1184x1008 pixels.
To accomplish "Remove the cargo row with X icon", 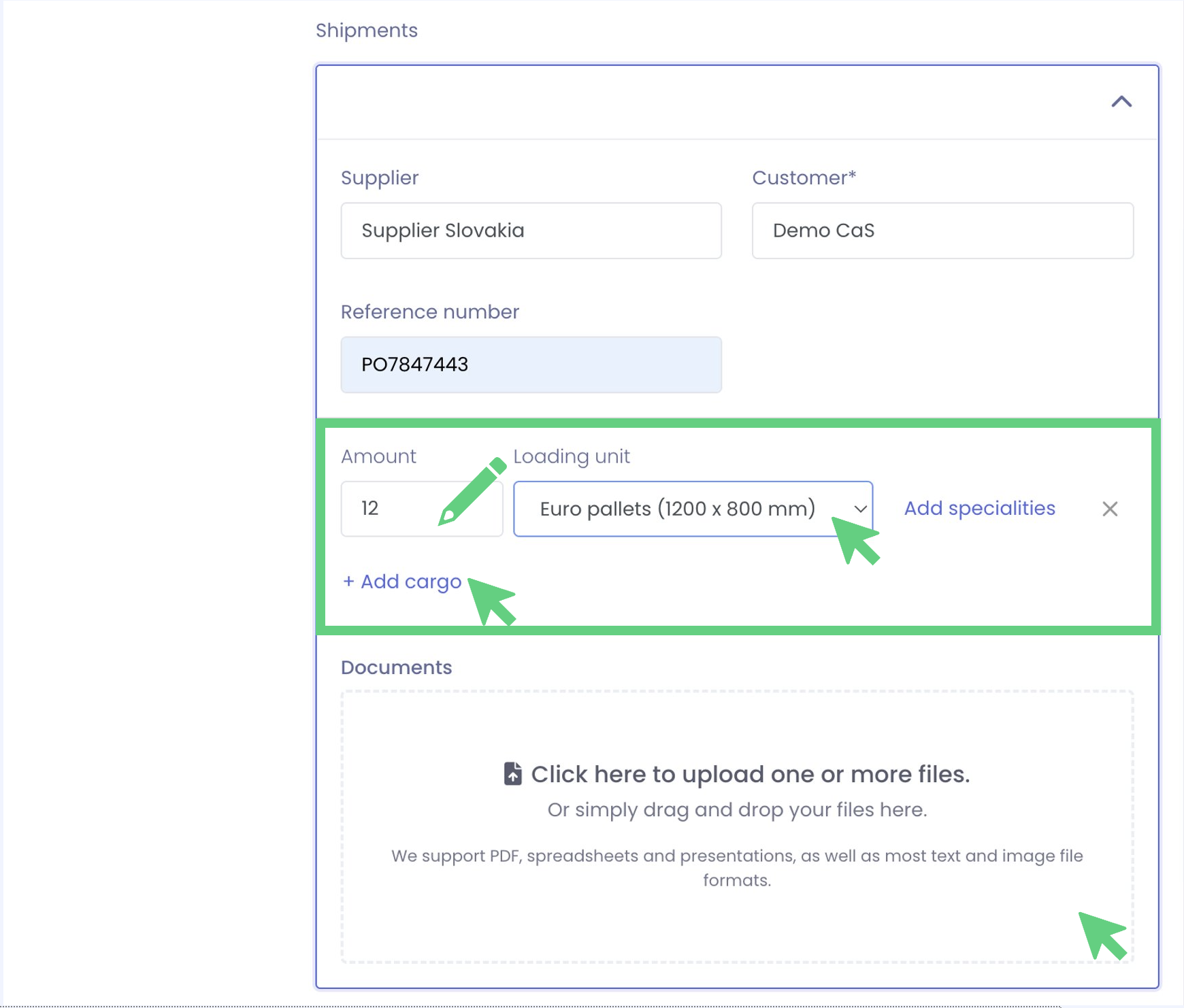I will coord(1110,509).
